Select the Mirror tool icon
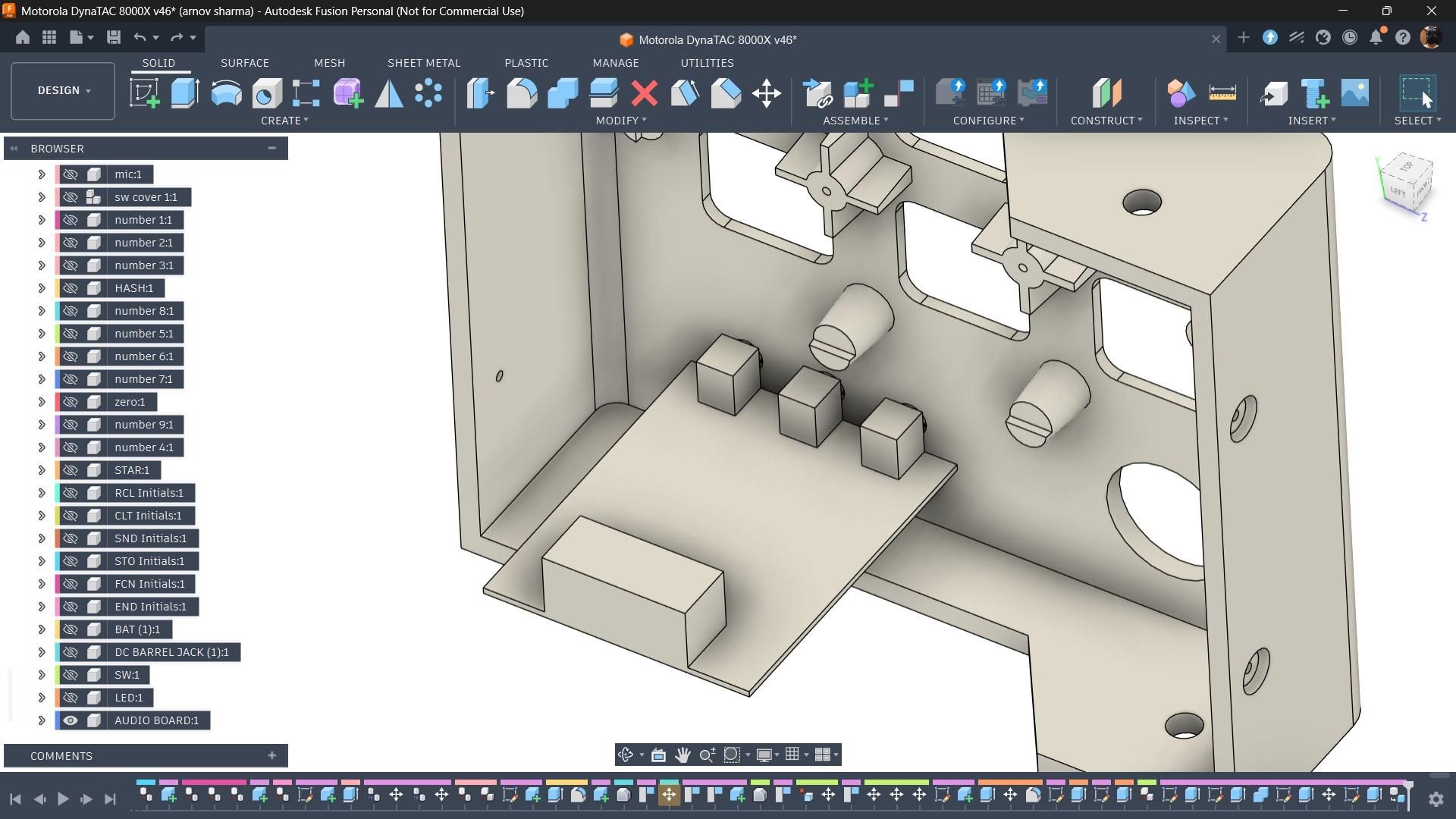 click(389, 93)
